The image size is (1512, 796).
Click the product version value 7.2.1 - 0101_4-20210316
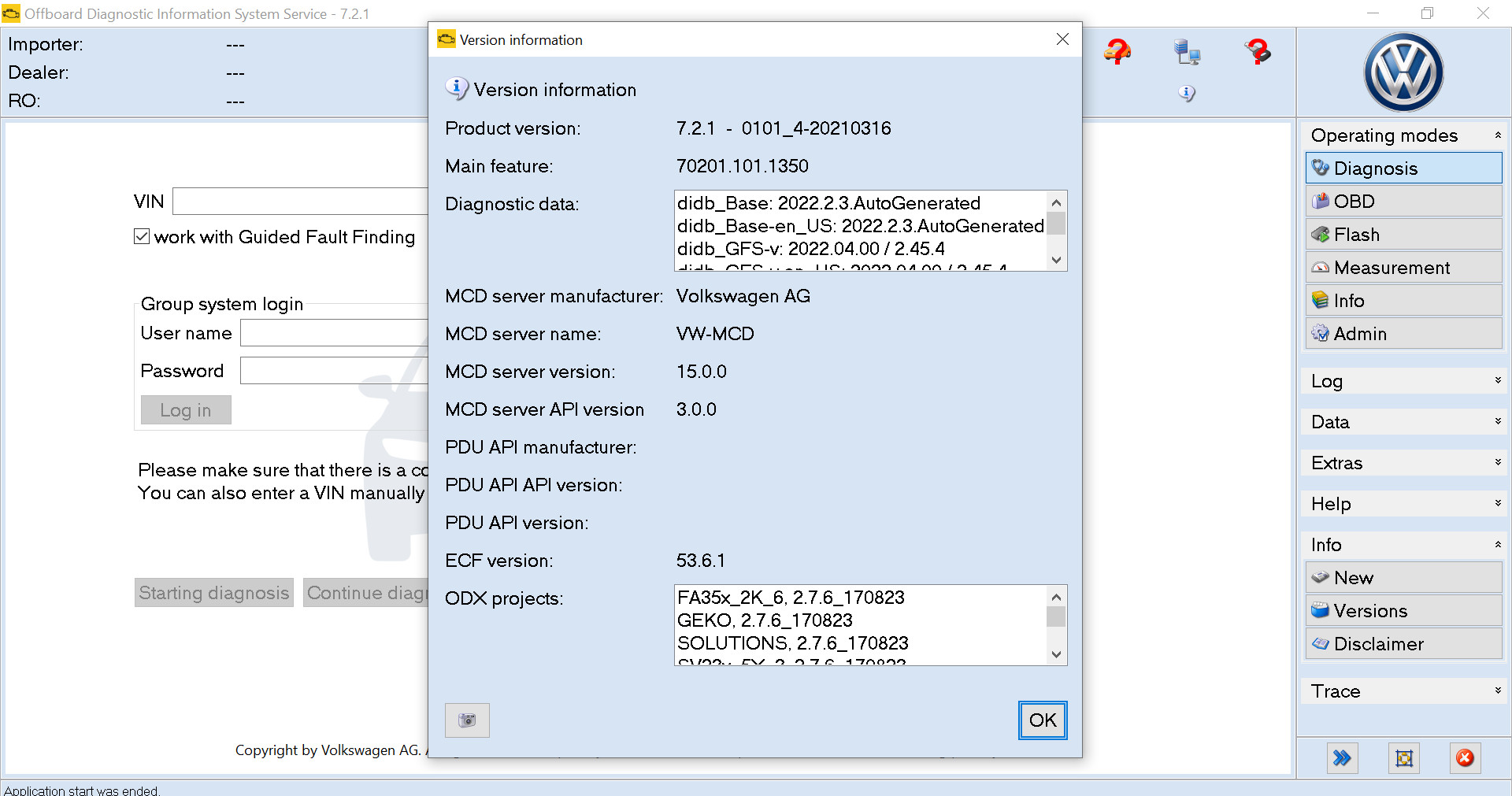pyautogui.click(x=784, y=128)
